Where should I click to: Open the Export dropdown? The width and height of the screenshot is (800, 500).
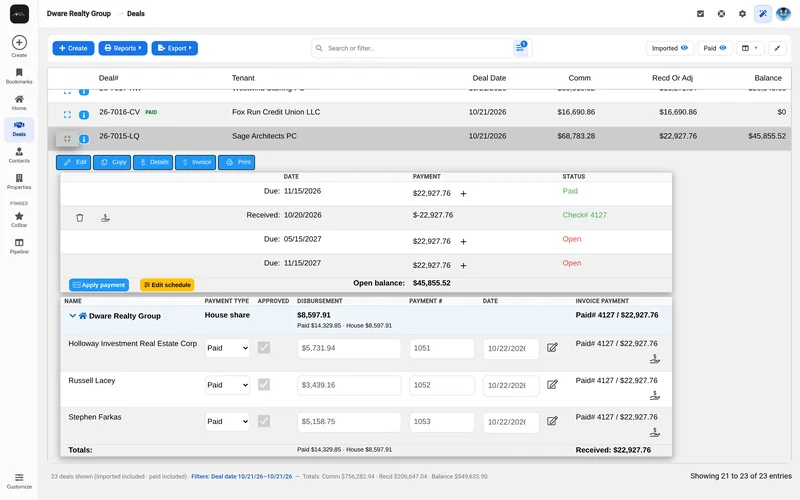pyautogui.click(x=174, y=48)
